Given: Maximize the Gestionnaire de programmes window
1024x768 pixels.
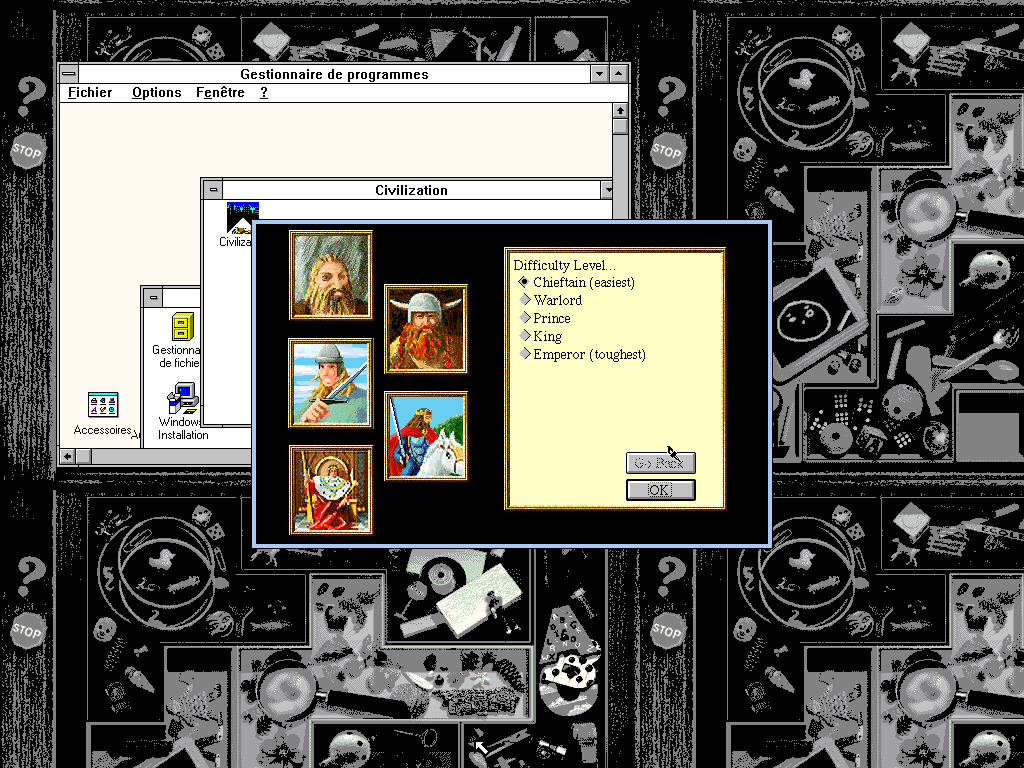Looking at the screenshot, I should pos(618,74).
